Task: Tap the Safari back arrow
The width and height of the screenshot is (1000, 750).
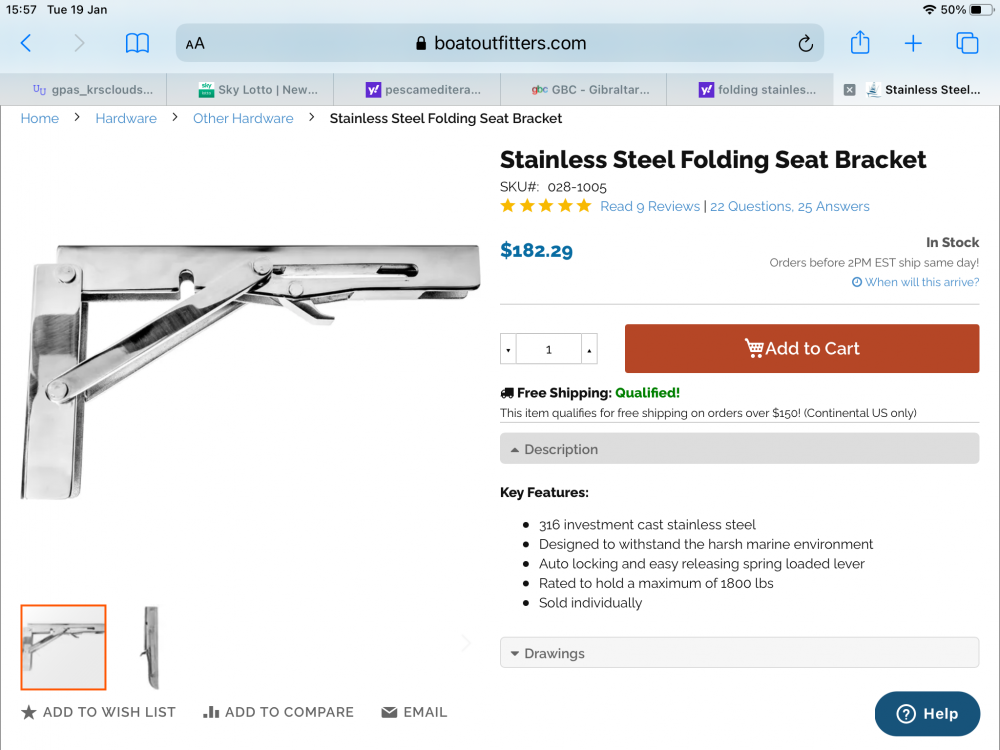Action: coord(26,43)
